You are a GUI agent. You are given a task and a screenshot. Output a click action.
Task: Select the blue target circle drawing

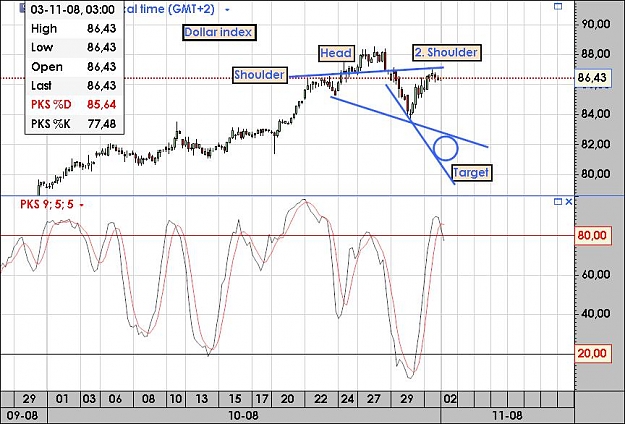point(445,148)
